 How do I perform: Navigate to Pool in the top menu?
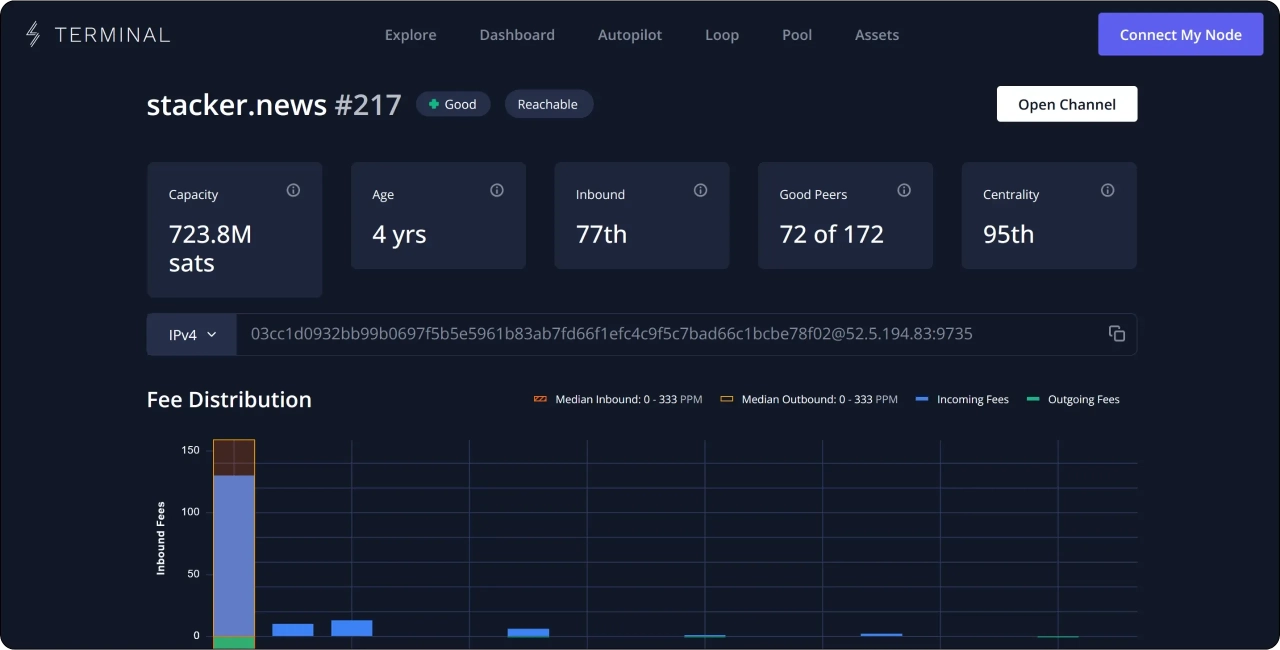pos(797,35)
